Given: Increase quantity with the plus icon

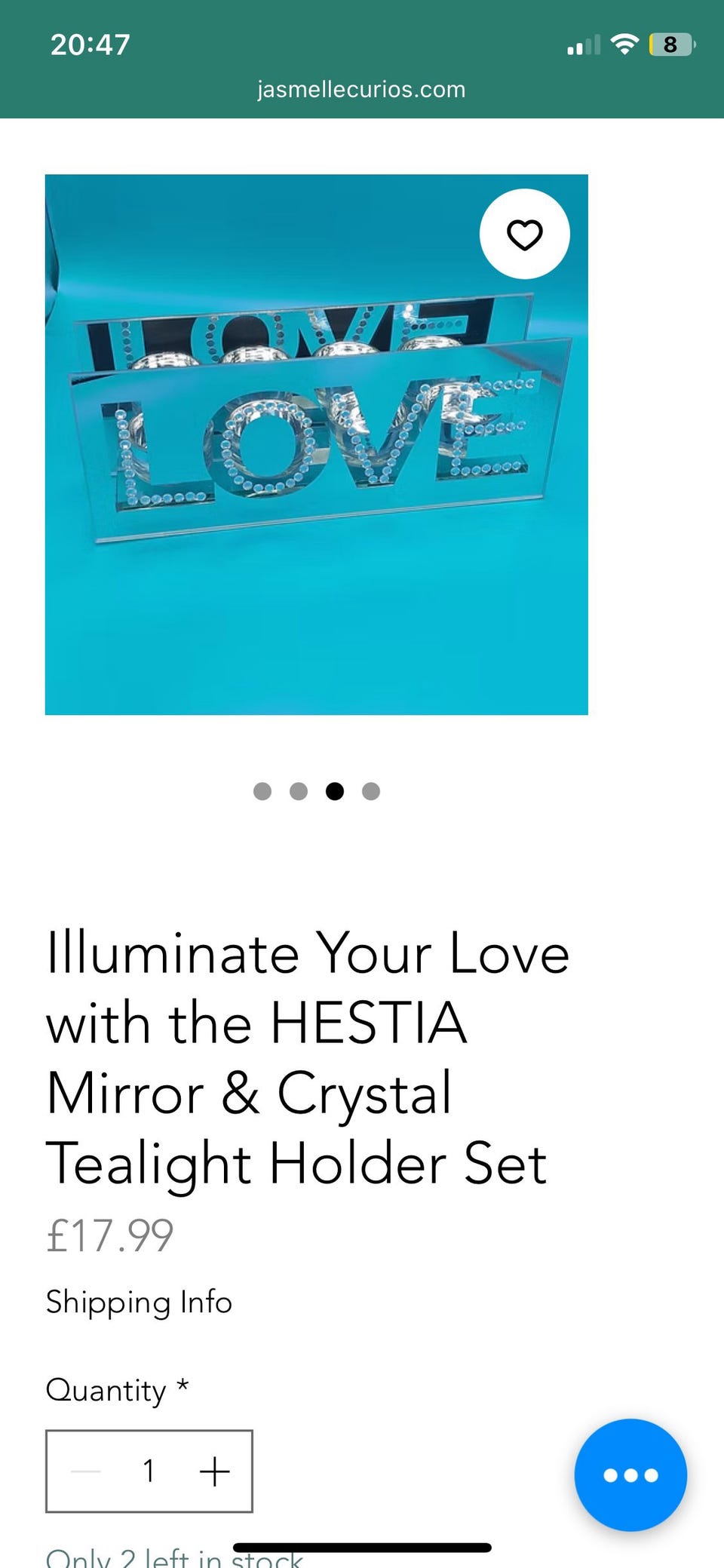Looking at the screenshot, I should 214,1471.
